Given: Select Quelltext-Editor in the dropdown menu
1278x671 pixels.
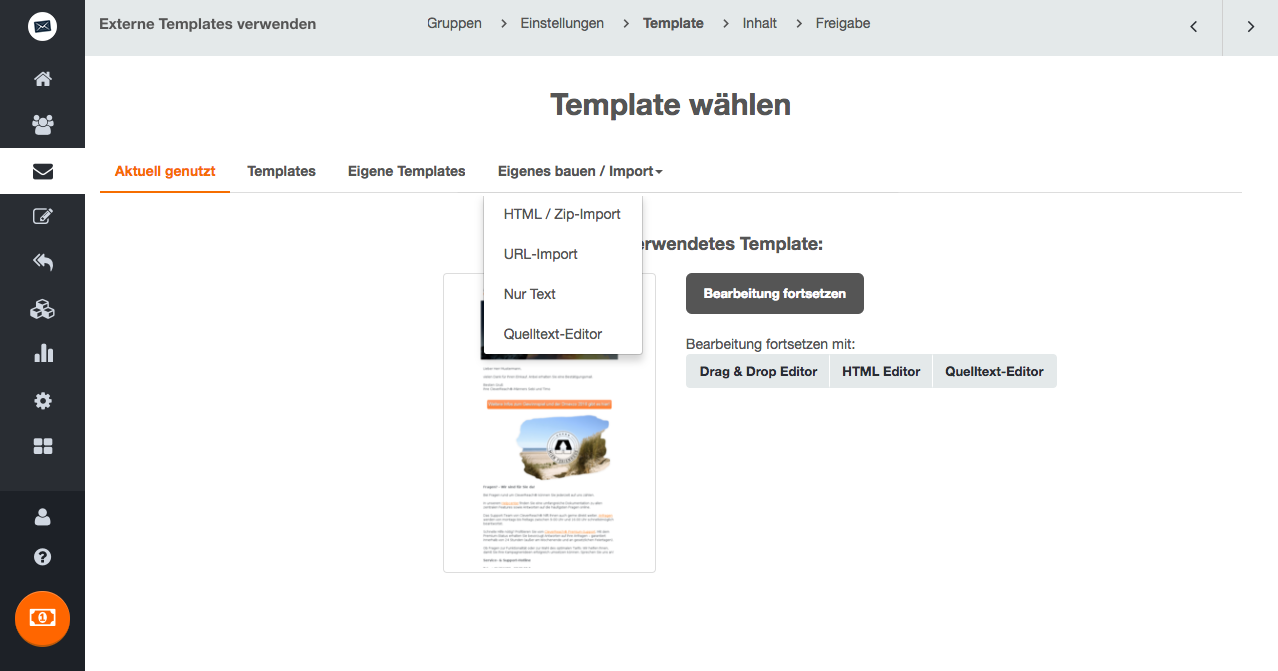Looking at the screenshot, I should pos(562,334).
